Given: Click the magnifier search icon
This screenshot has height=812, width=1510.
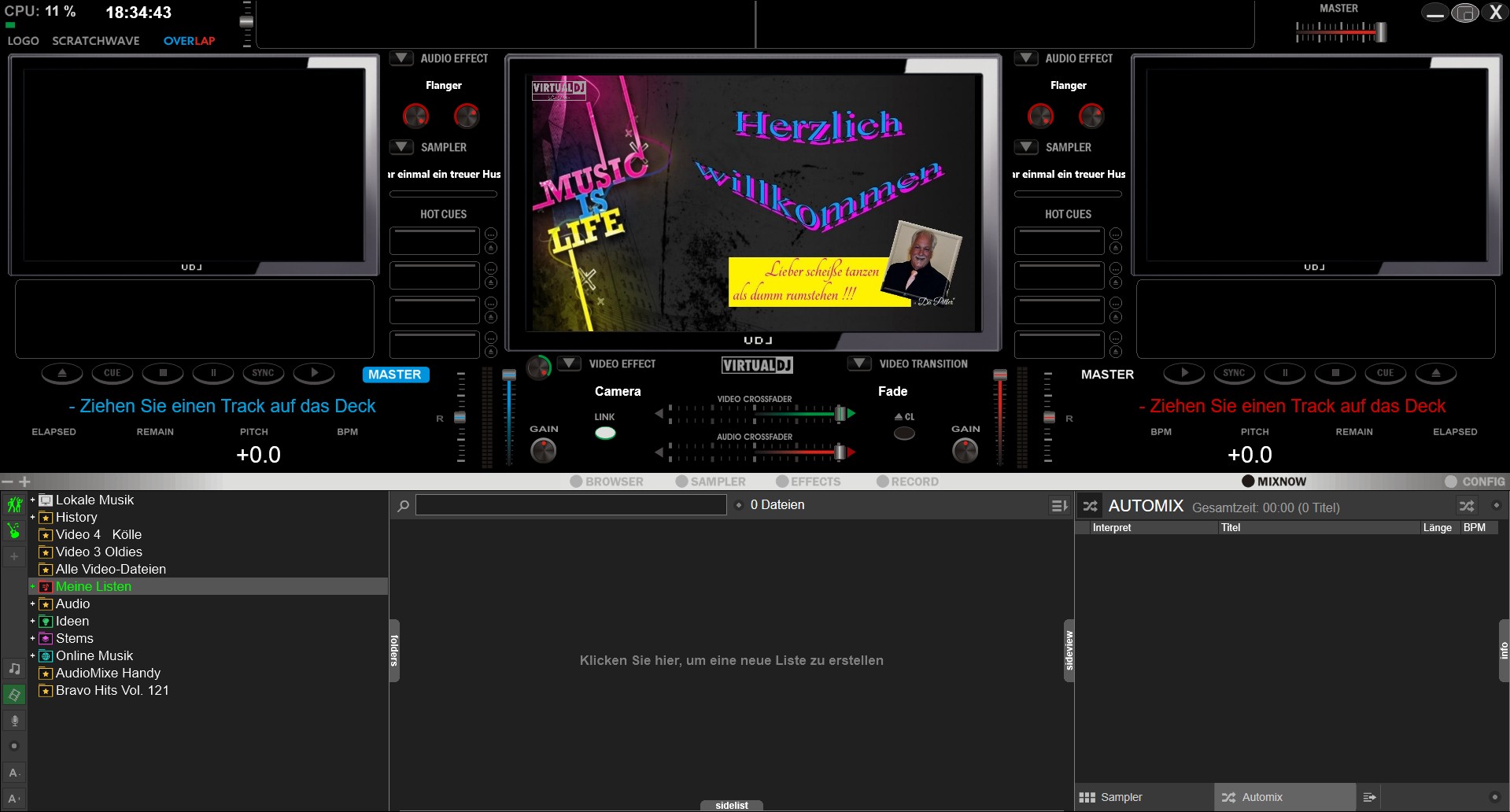Looking at the screenshot, I should 403,505.
